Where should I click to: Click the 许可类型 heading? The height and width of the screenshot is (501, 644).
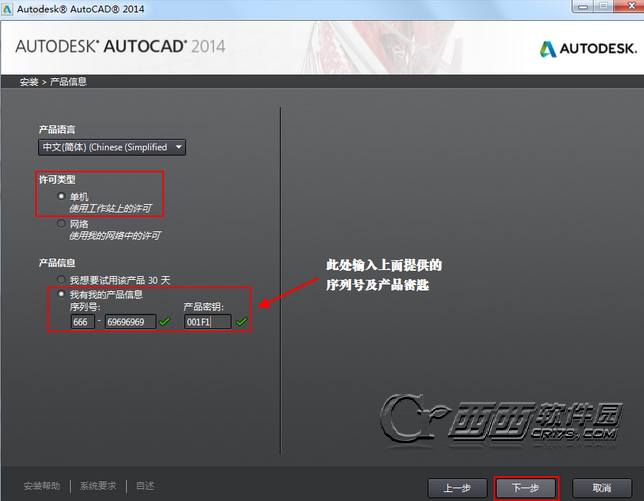pyautogui.click(x=57, y=179)
